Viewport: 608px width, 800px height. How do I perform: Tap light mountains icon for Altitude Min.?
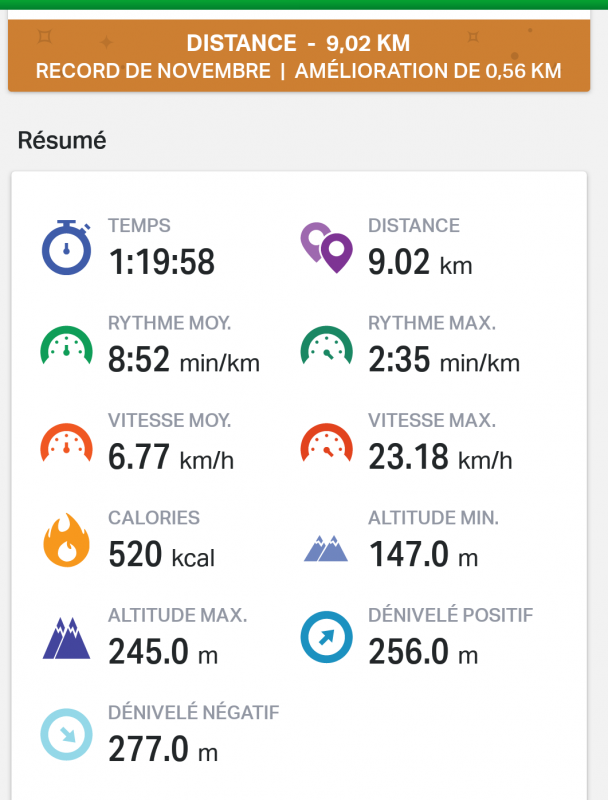click(326, 548)
